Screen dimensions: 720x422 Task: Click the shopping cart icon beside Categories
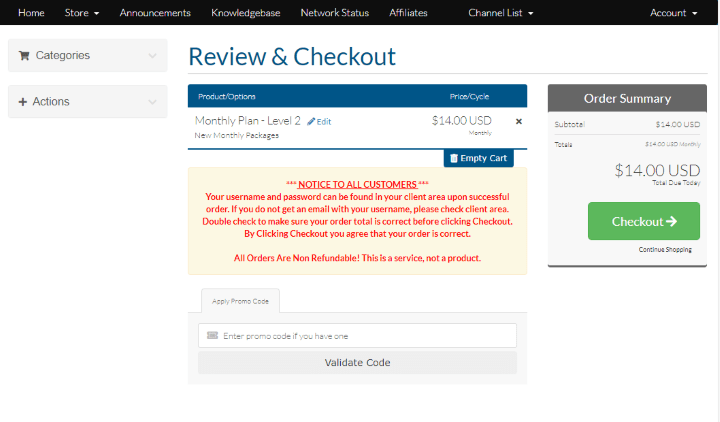coord(24,56)
